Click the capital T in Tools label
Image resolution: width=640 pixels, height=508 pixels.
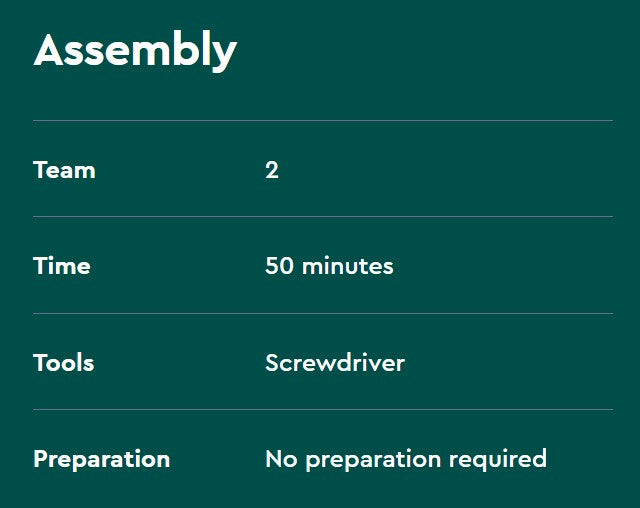(x=40, y=362)
